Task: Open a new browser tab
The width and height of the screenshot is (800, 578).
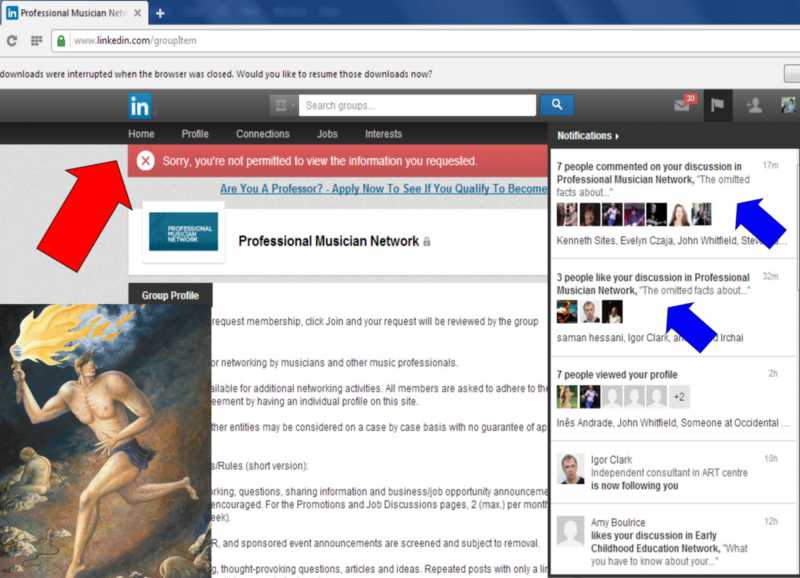Action: pos(160,13)
